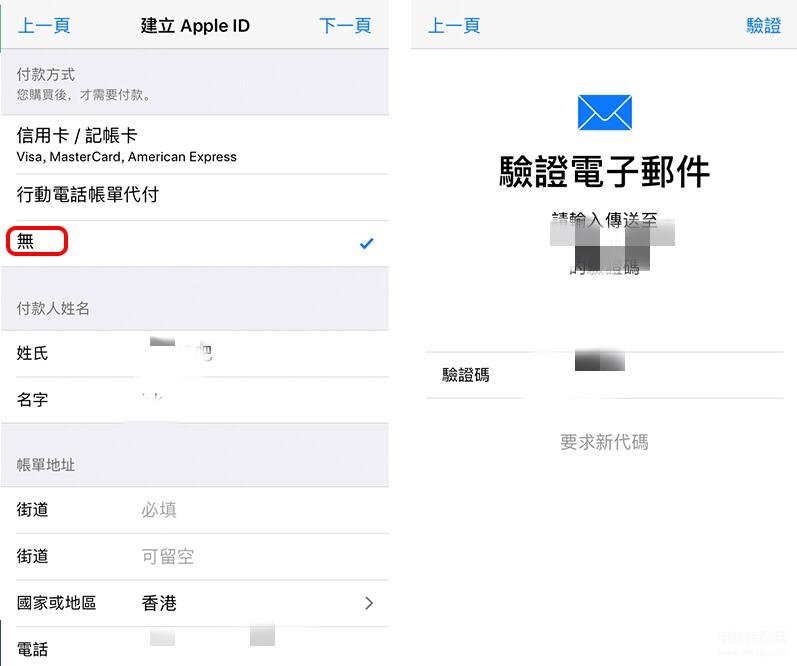This screenshot has width=797, height=666.
Task: Focus the 驗證碼 input field
Action: (x=605, y=375)
